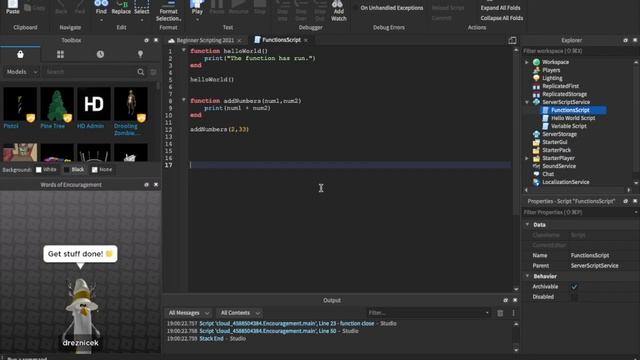The width and height of the screenshot is (640, 360).
Task: Collapse the Data properties section
Action: pos(527,224)
